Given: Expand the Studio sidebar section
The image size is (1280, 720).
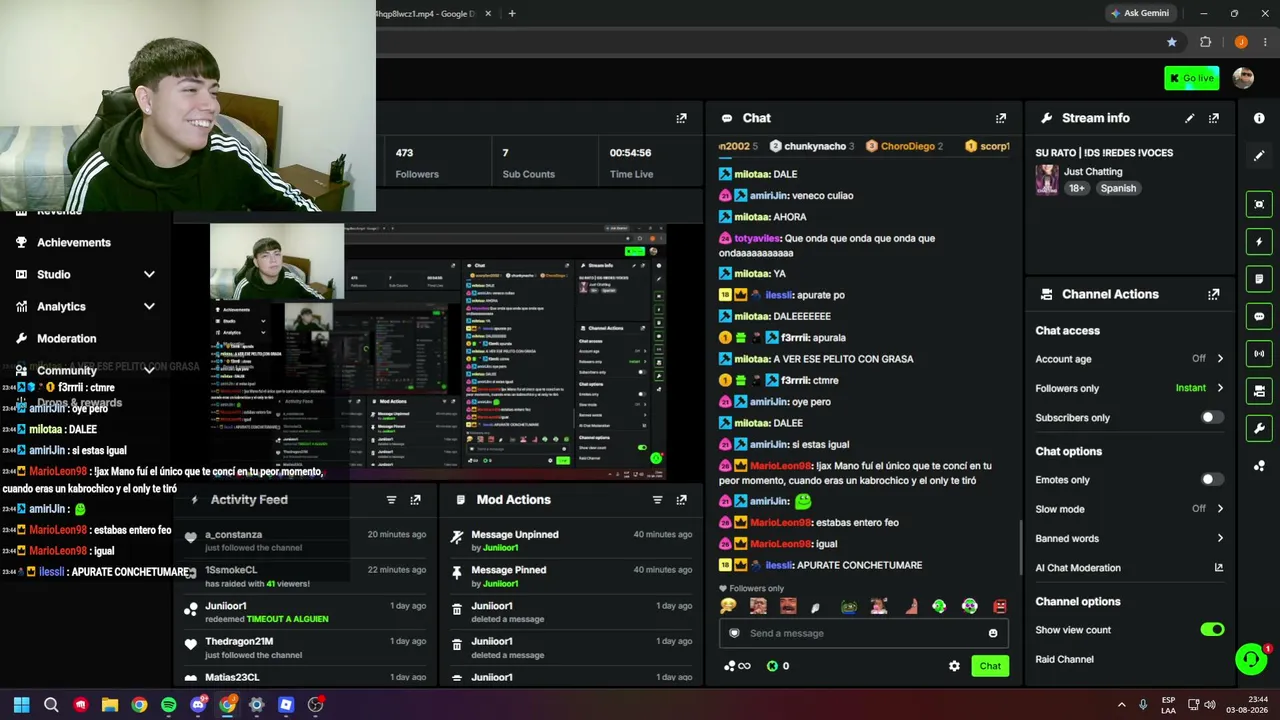Looking at the screenshot, I should (149, 274).
